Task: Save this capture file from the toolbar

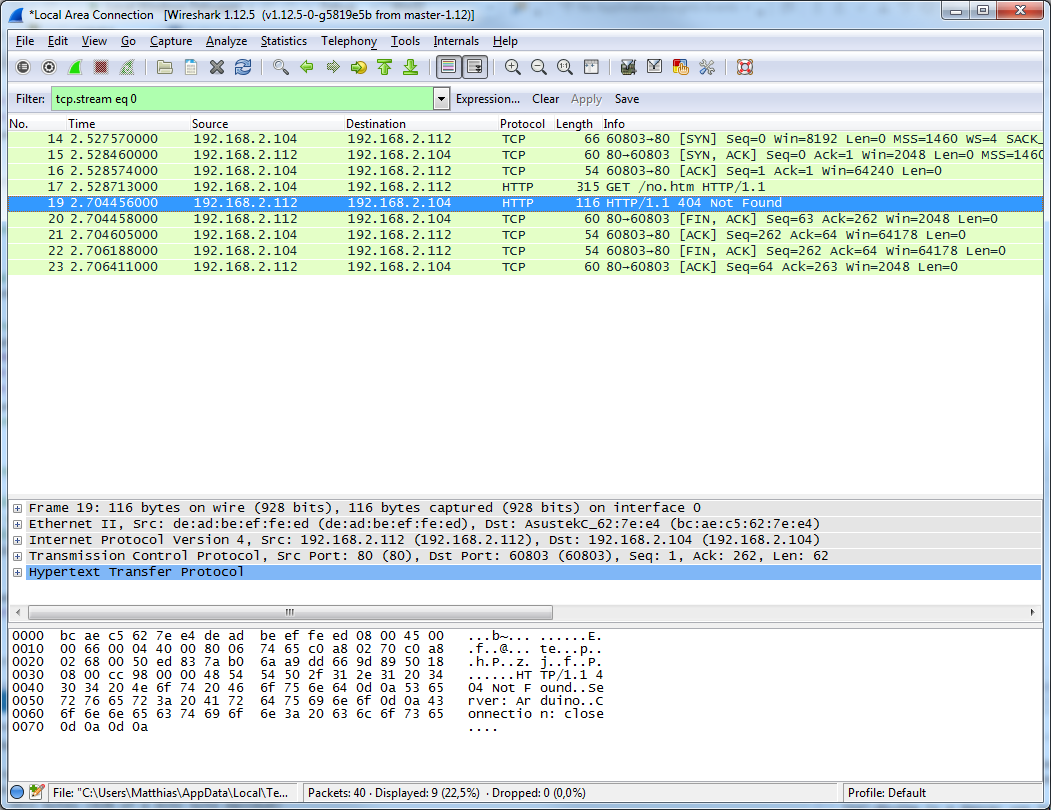Action: (x=191, y=67)
